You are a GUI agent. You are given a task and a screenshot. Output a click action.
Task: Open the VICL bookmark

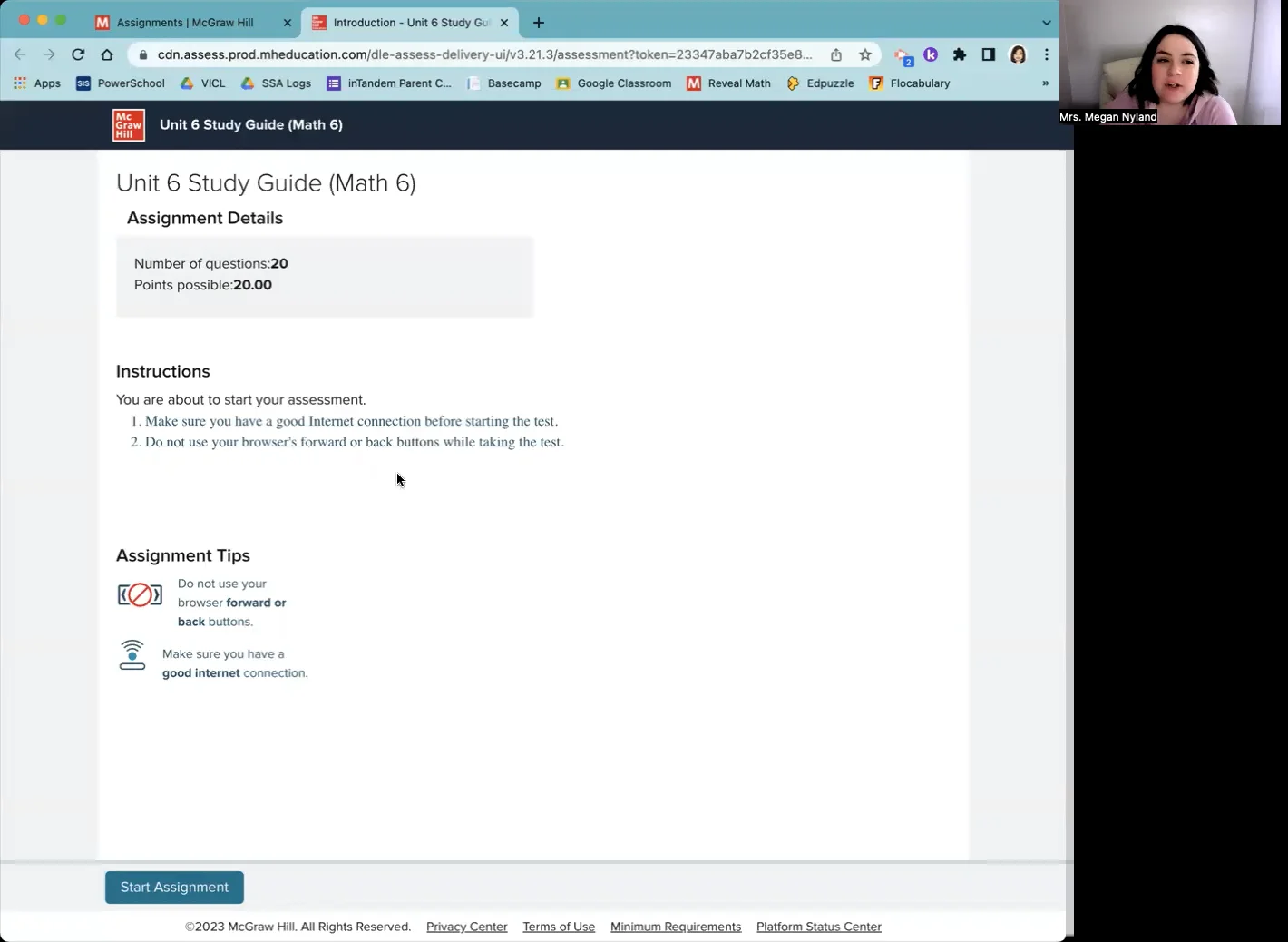(x=203, y=83)
